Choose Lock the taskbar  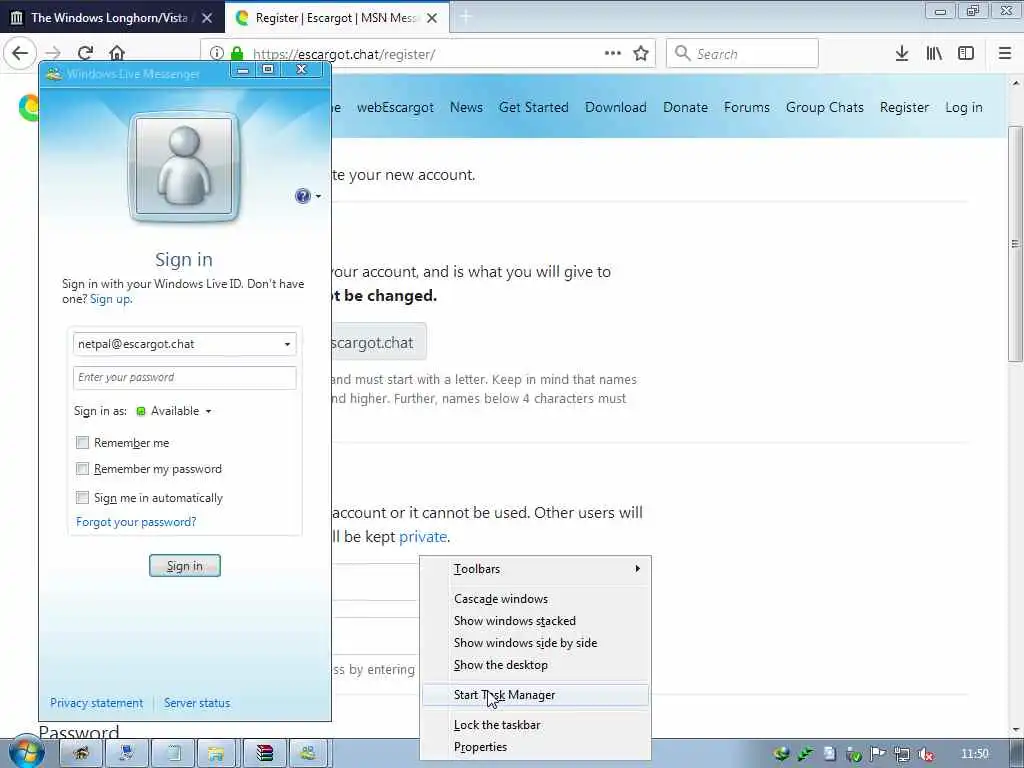point(536,725)
